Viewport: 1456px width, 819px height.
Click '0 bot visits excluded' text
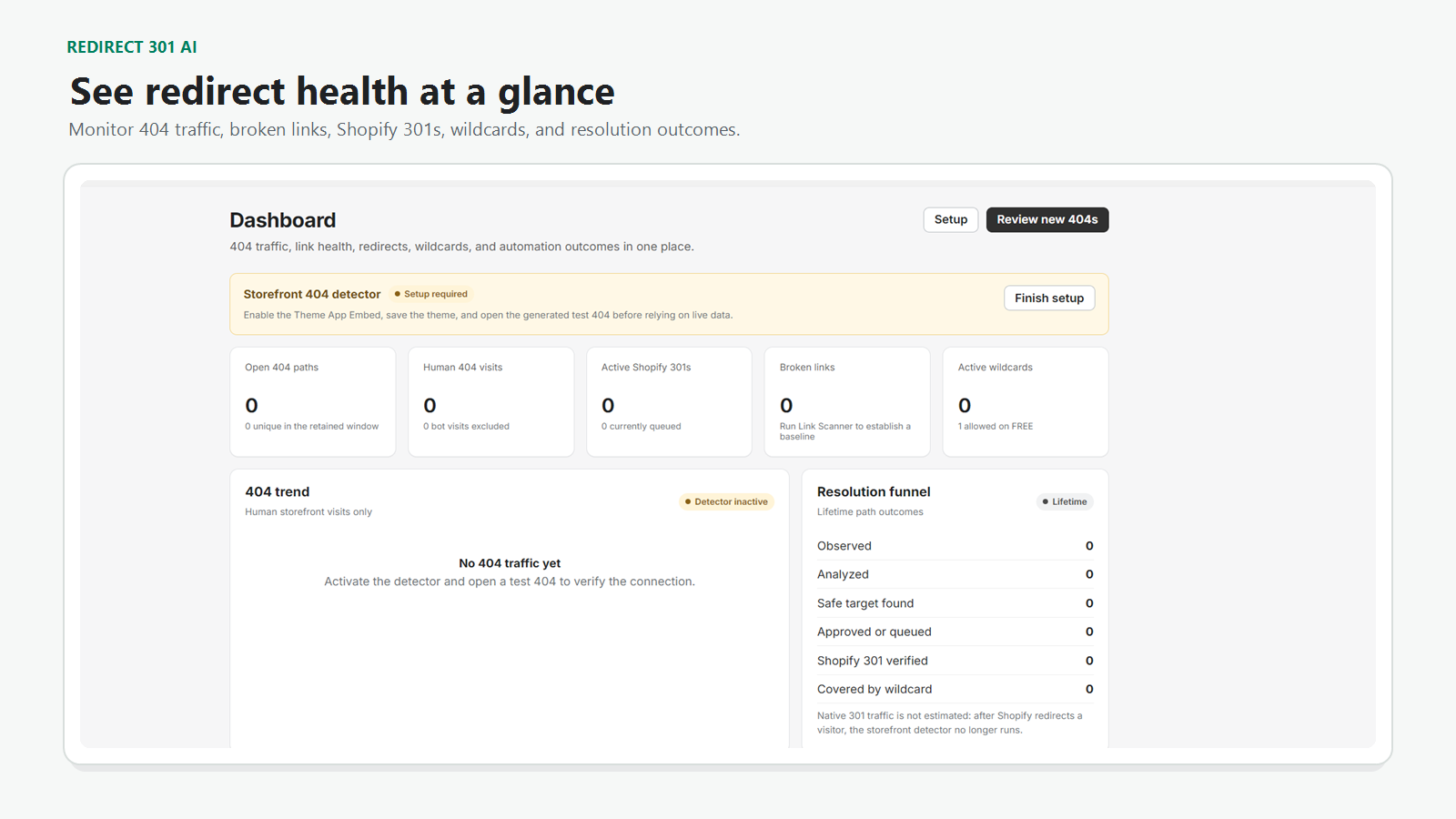tap(466, 426)
